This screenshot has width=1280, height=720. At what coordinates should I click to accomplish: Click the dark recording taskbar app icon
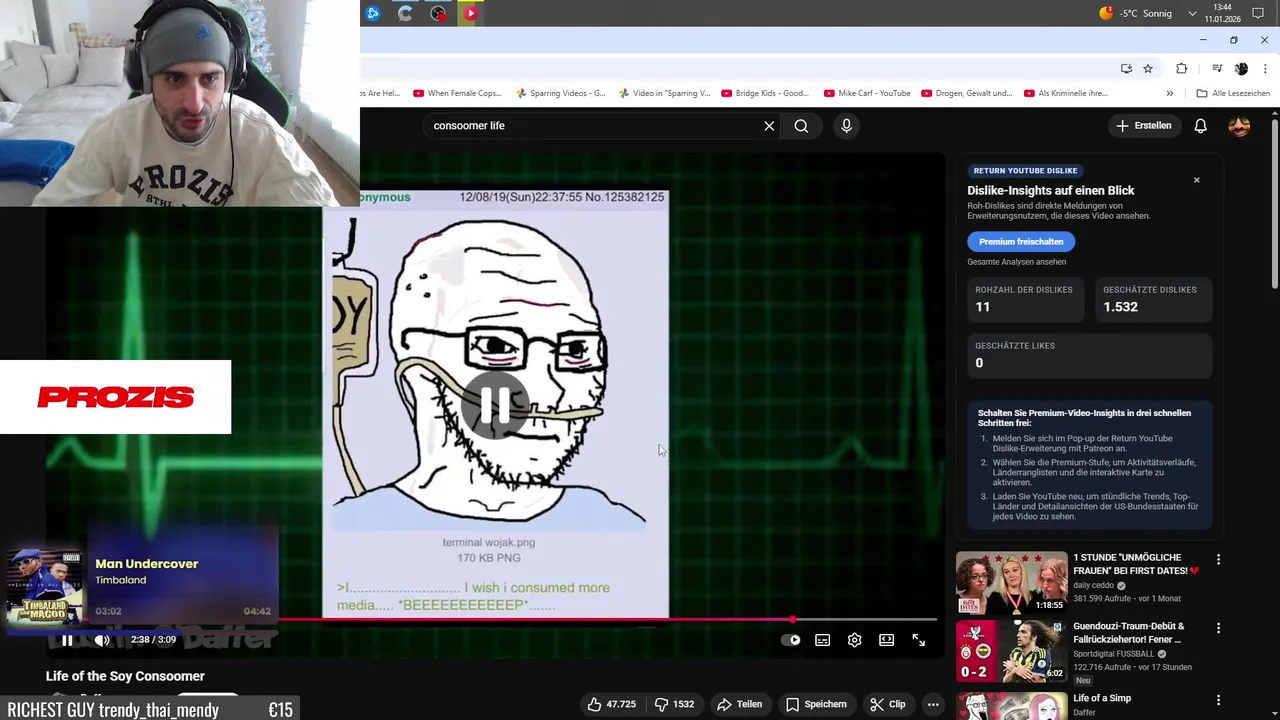tap(438, 13)
